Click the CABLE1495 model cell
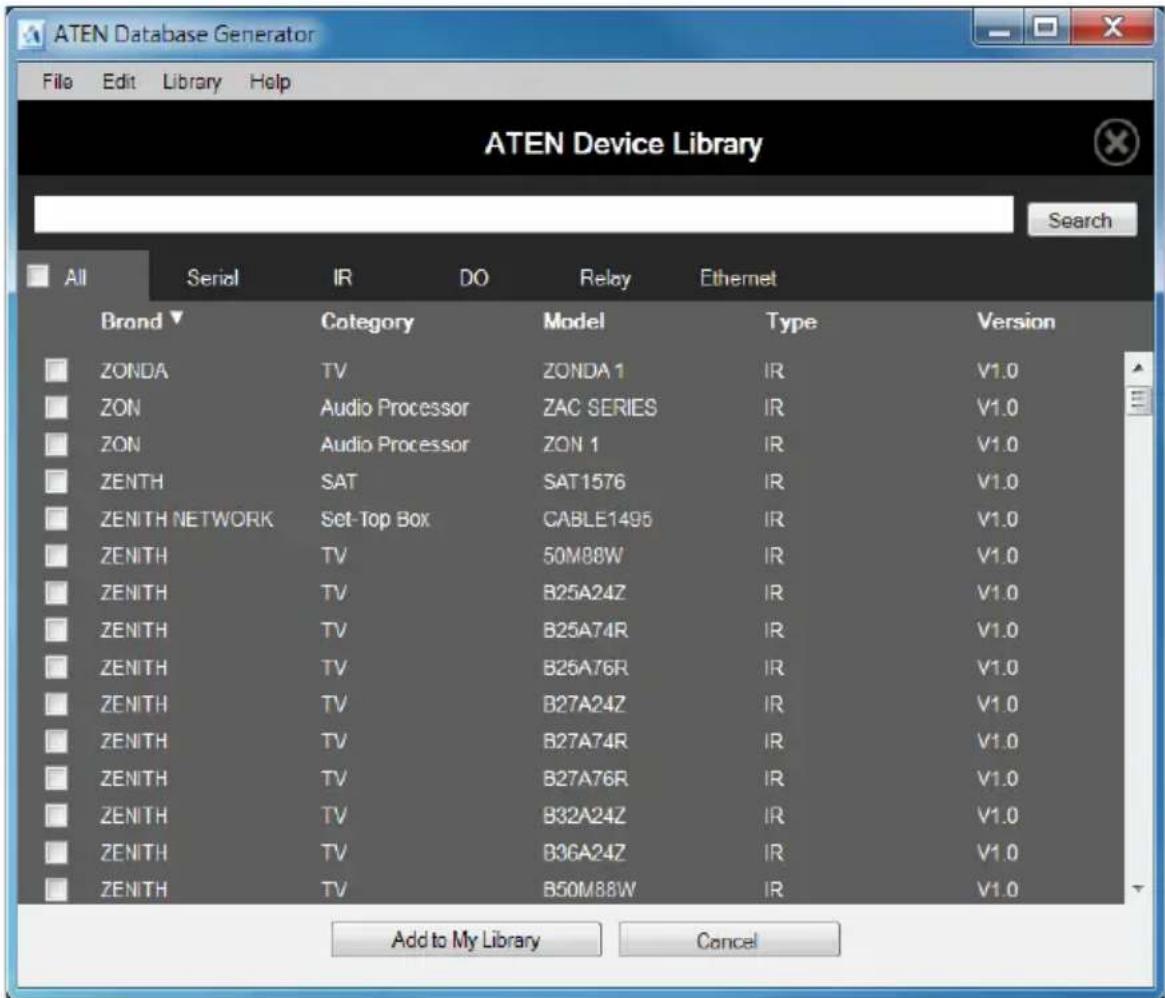The width and height of the screenshot is (1165, 998). click(x=597, y=519)
